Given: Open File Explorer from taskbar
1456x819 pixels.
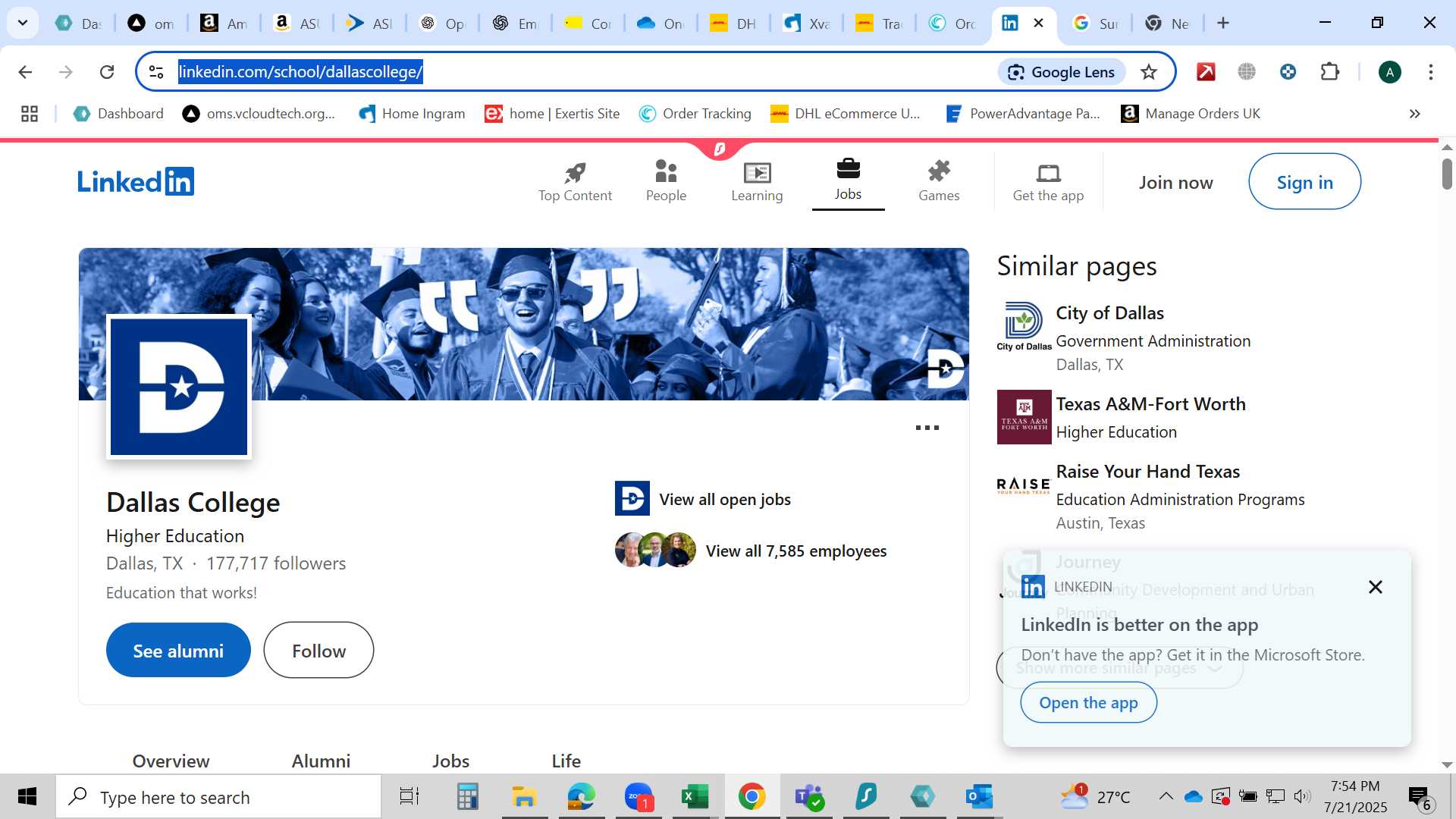Looking at the screenshot, I should point(524,797).
